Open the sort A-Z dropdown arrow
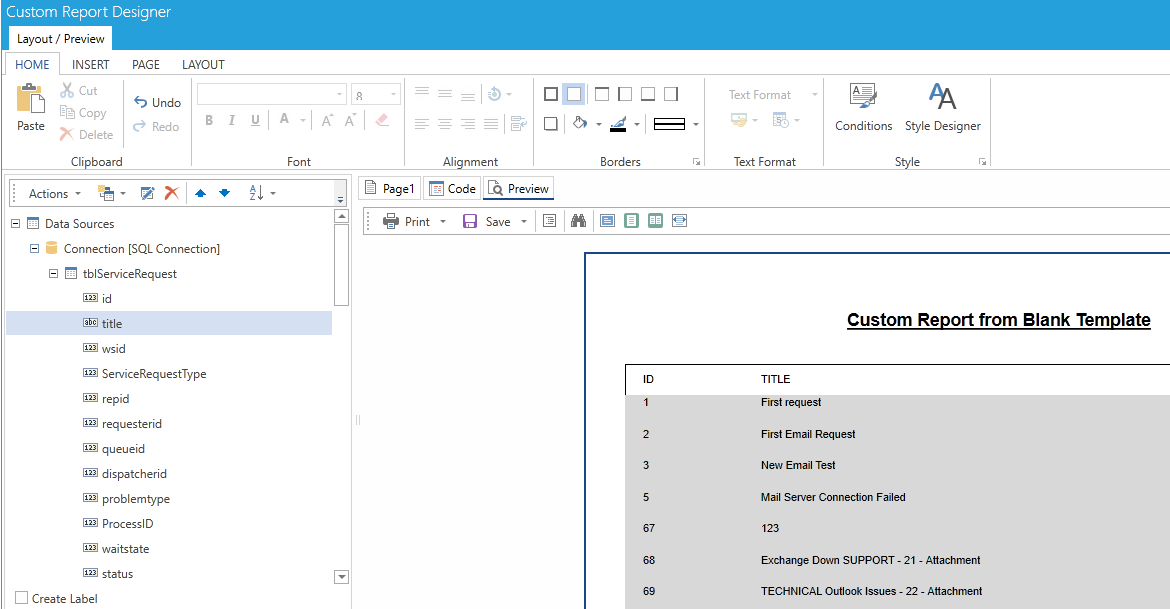This screenshot has width=1170, height=609. coord(273,193)
